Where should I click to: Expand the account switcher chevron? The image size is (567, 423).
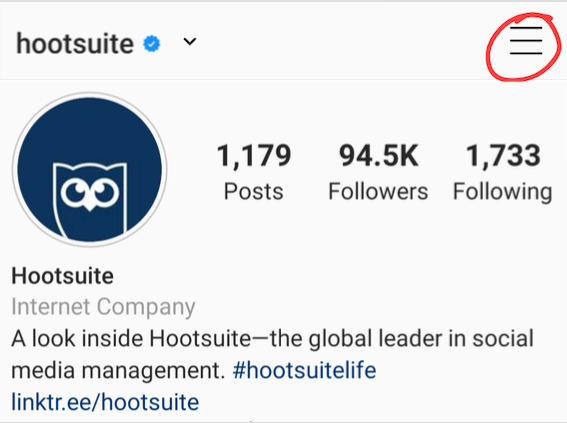(190, 42)
